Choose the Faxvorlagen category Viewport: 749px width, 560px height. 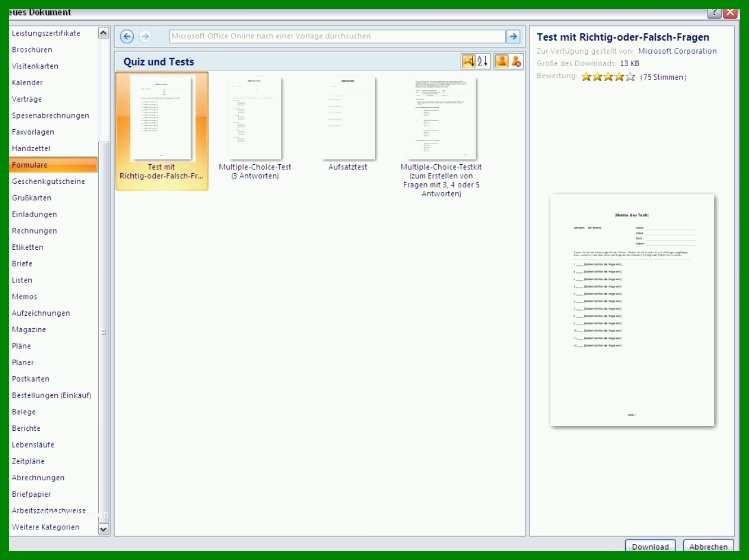pos(33,132)
